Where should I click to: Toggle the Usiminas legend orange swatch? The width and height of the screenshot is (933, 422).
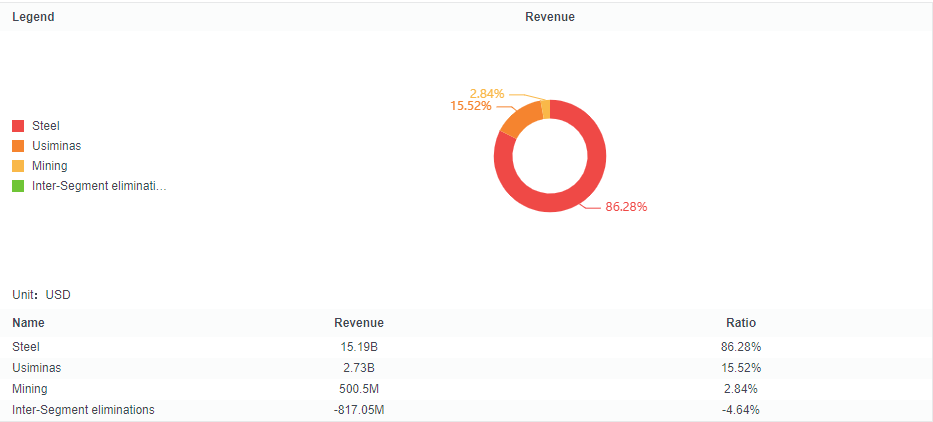pos(18,146)
